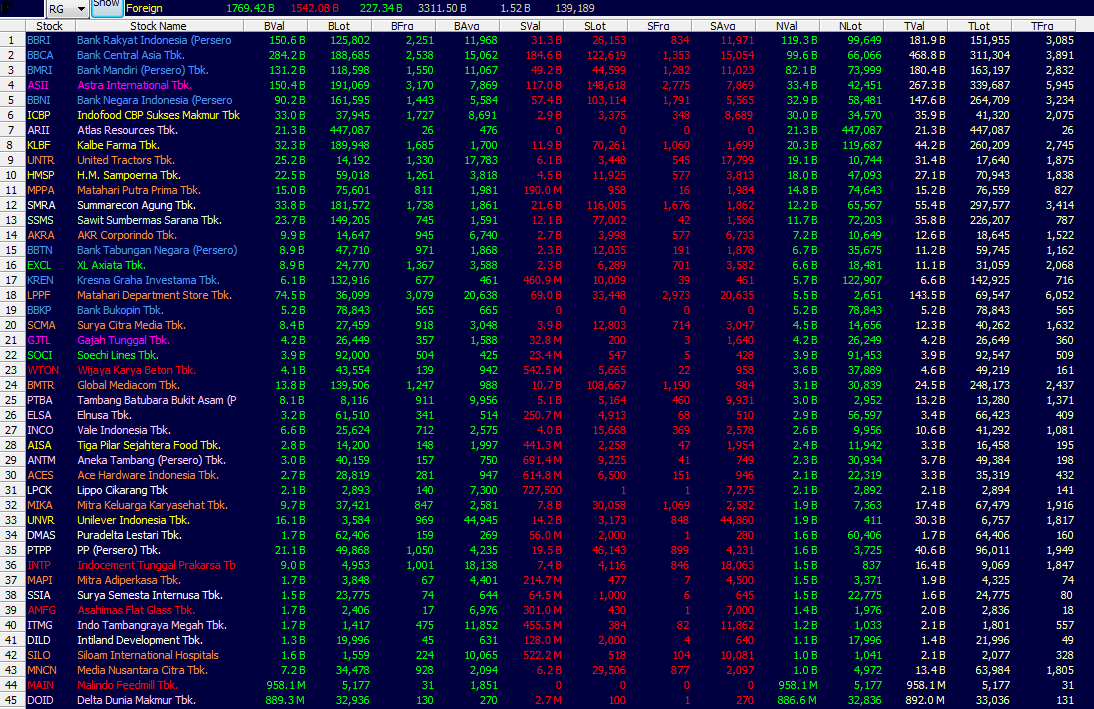Sort by the TVal column header

(915, 26)
